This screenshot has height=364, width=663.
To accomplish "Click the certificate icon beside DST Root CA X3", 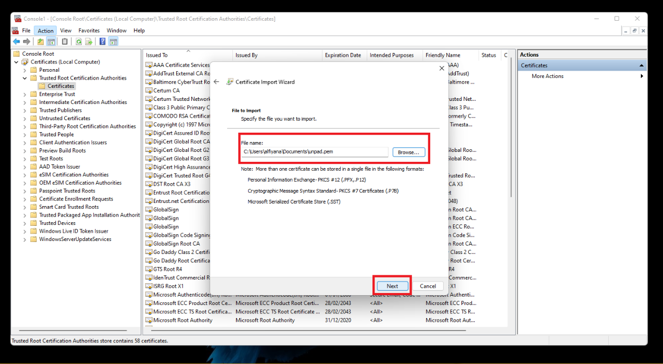I will click(x=149, y=184).
